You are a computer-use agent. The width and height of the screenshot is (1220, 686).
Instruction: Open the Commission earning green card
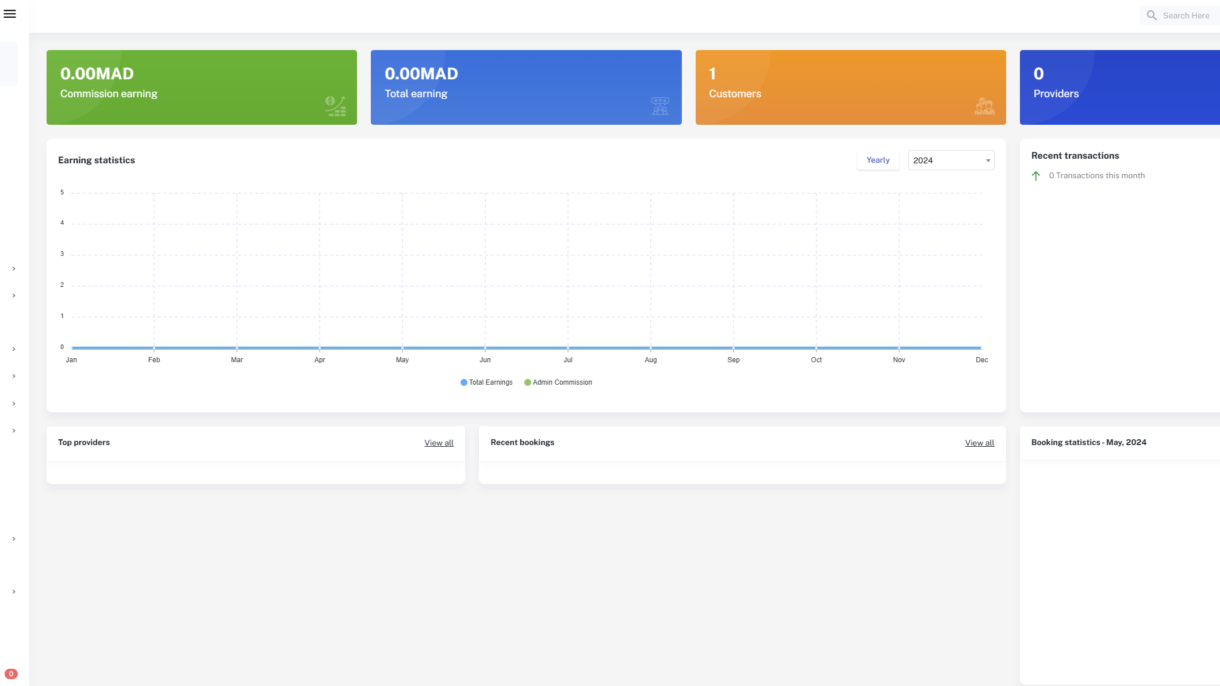(x=201, y=87)
